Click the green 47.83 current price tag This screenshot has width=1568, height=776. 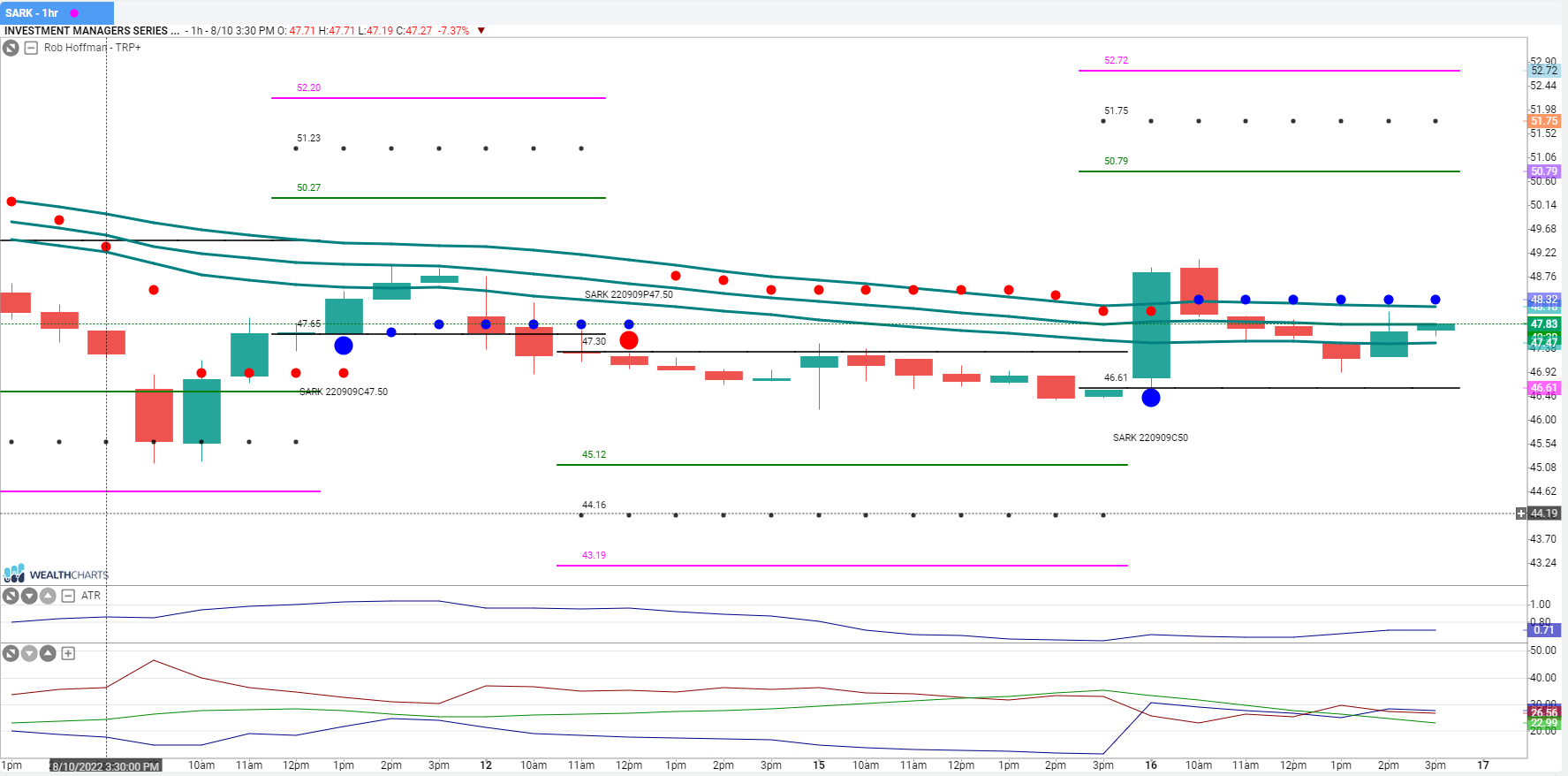pyautogui.click(x=1544, y=324)
